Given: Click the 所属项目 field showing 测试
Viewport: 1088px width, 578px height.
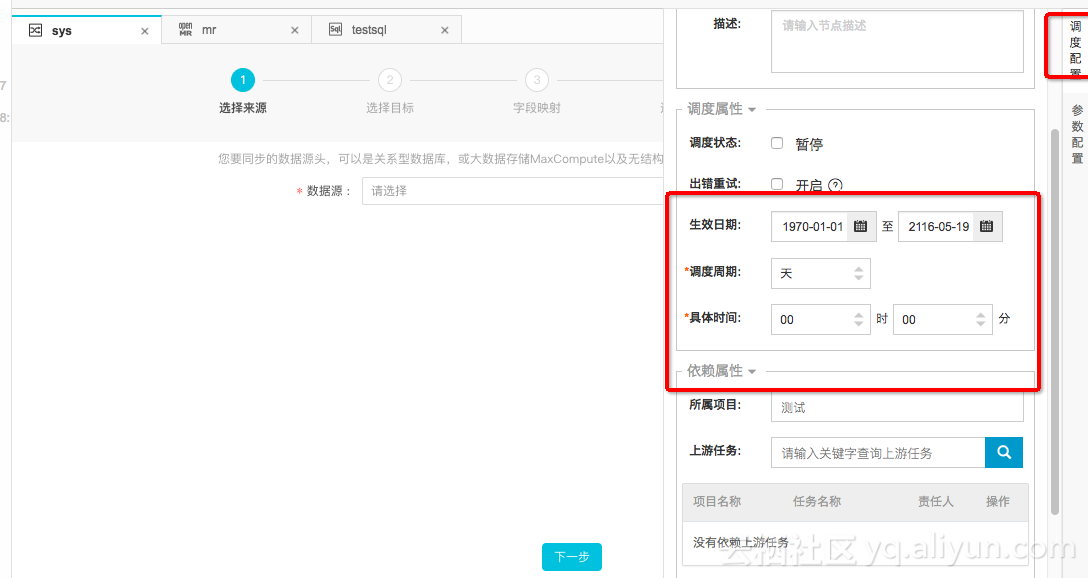Looking at the screenshot, I should pyautogui.click(x=897, y=407).
